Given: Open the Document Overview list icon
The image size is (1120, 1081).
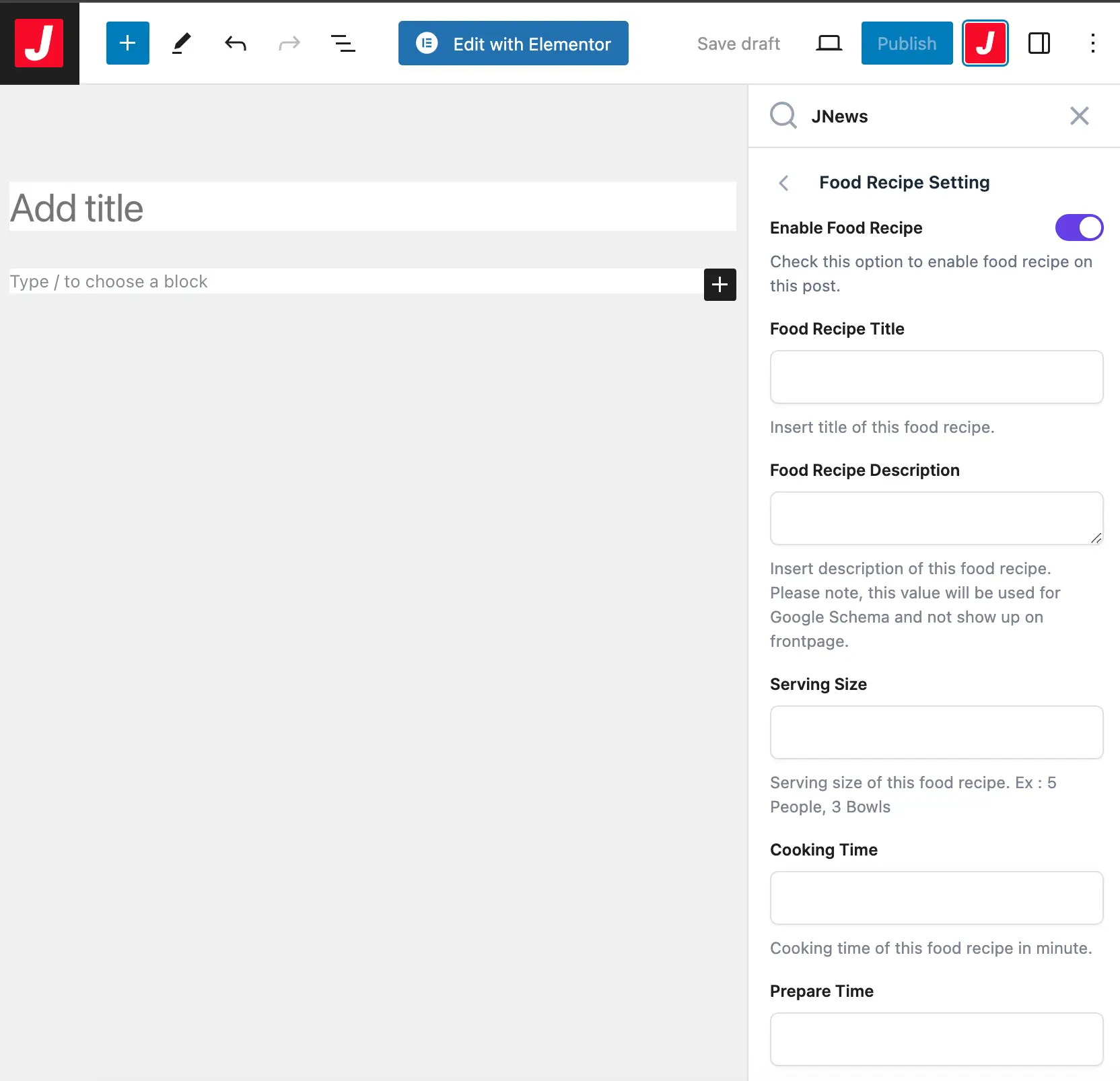Looking at the screenshot, I should 343,43.
